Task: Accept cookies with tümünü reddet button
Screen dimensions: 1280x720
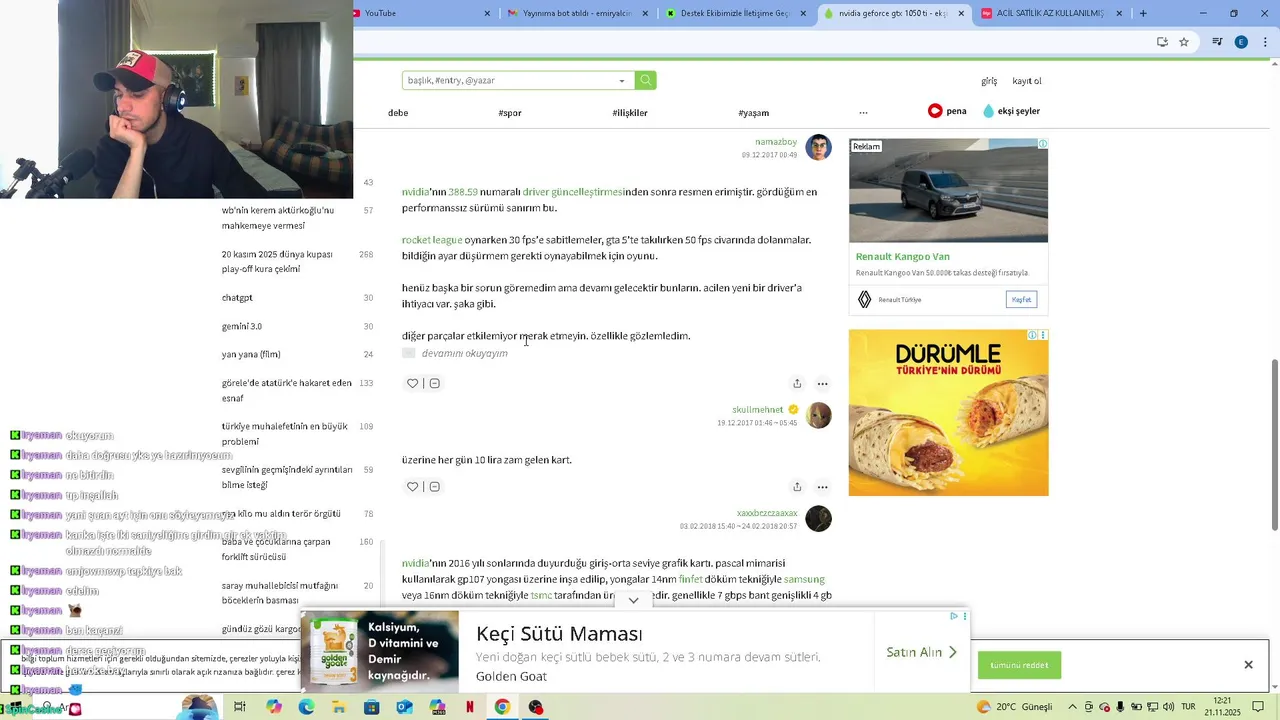Action: (1019, 665)
